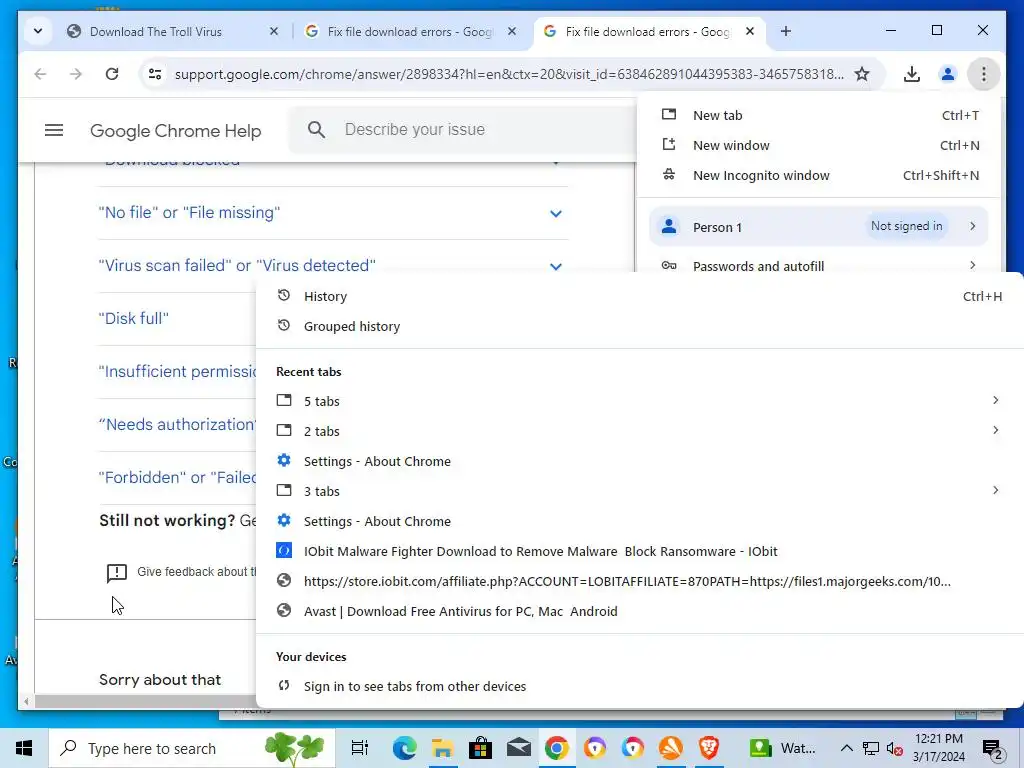
Task: Click the Recent tabs heading
Action: pos(309,372)
